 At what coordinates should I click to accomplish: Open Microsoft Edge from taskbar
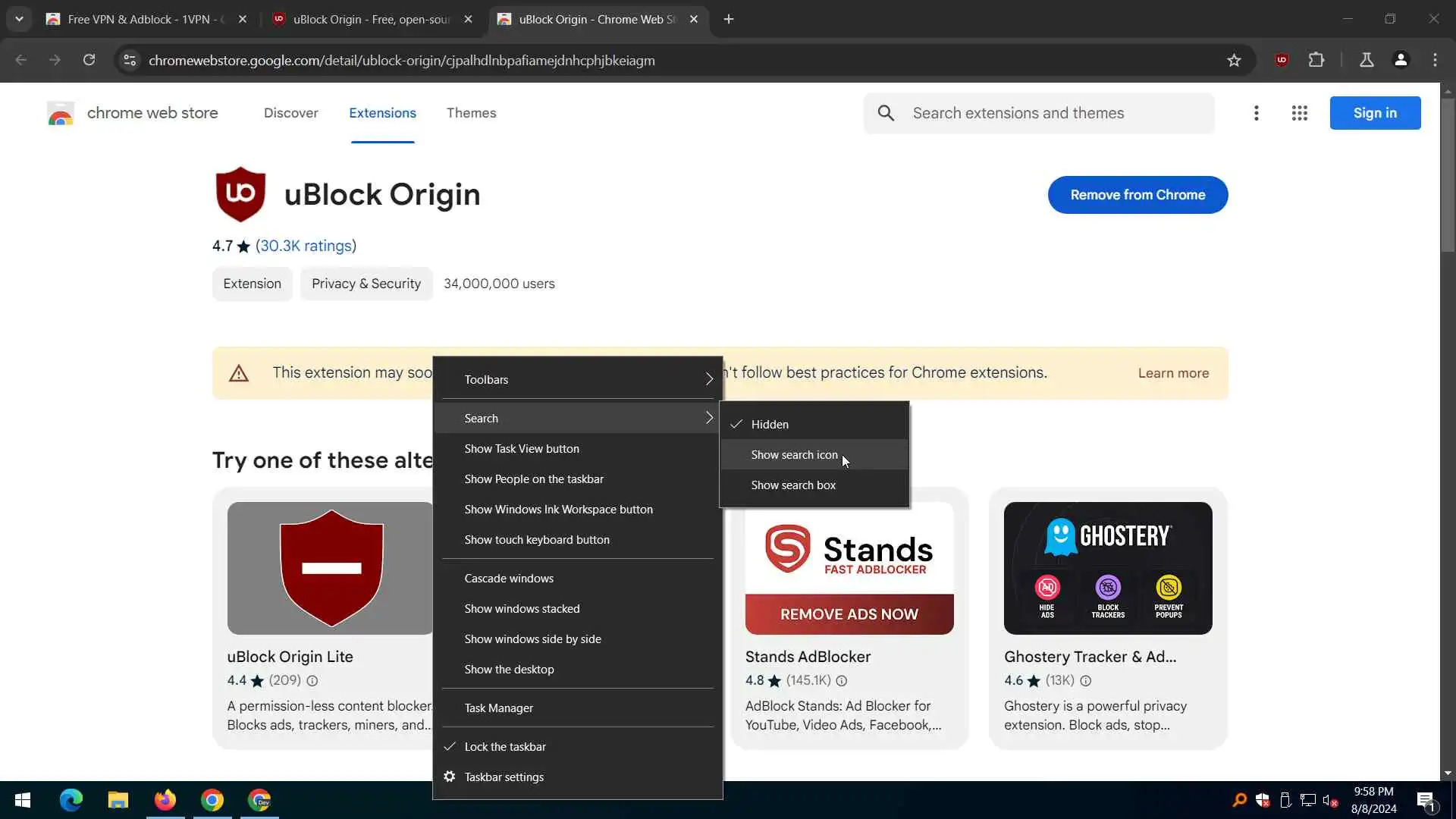pos(71,800)
